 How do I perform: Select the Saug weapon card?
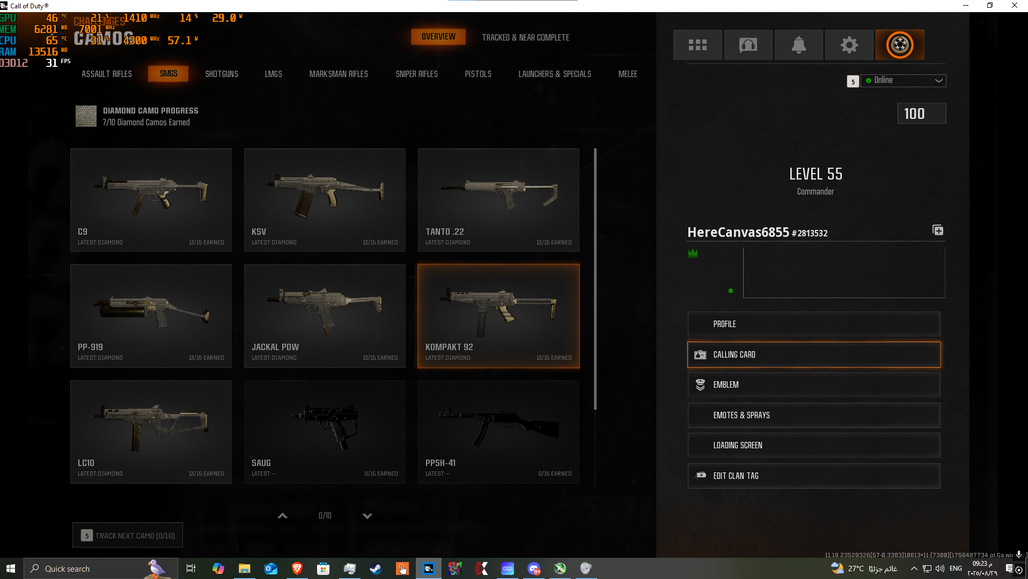pyautogui.click(x=325, y=432)
